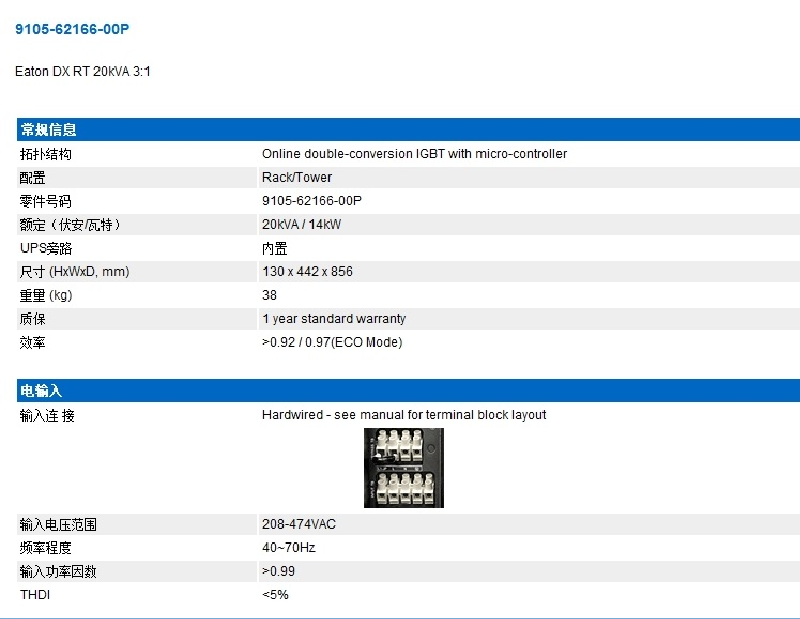Select the 零件号码 row label

[45, 201]
